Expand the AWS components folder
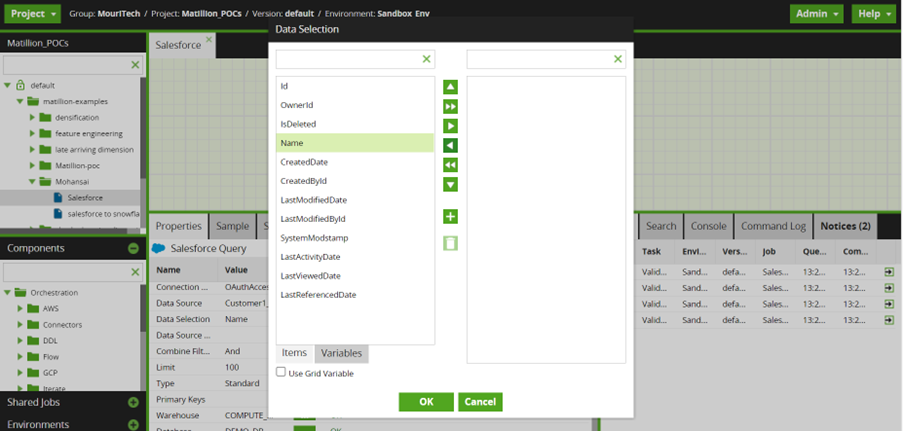 tap(20, 309)
